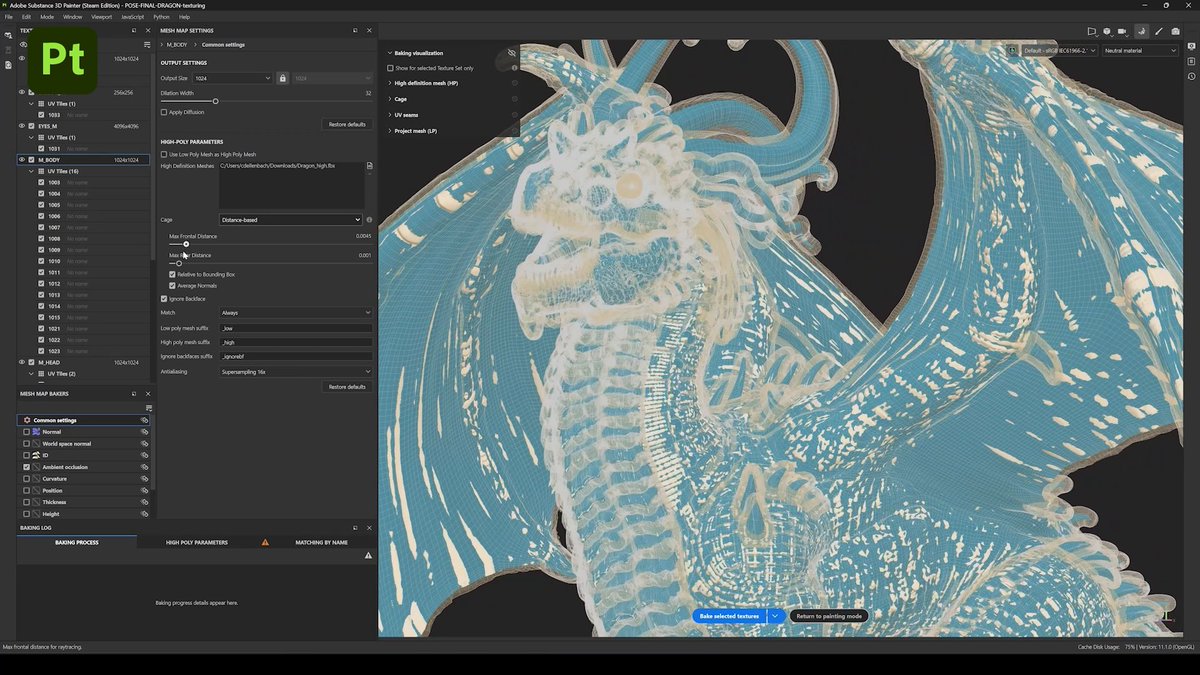The image size is (1200, 675).
Task: Click the Max Frontal Distance slider handle
Action: point(186,244)
